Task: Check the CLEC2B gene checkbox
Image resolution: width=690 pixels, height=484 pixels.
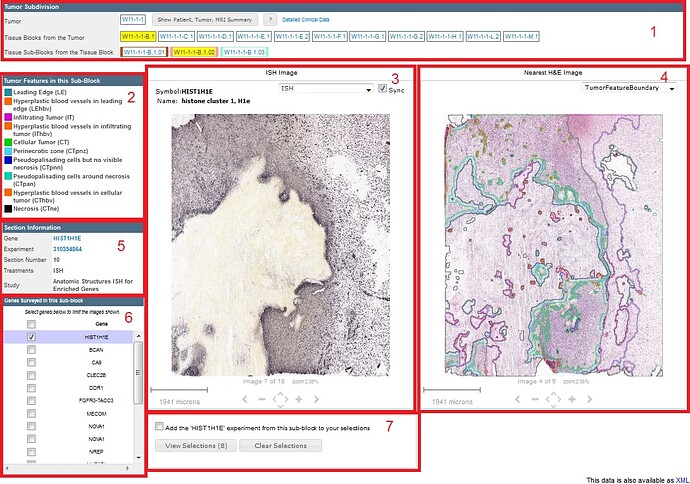Action: point(31,375)
